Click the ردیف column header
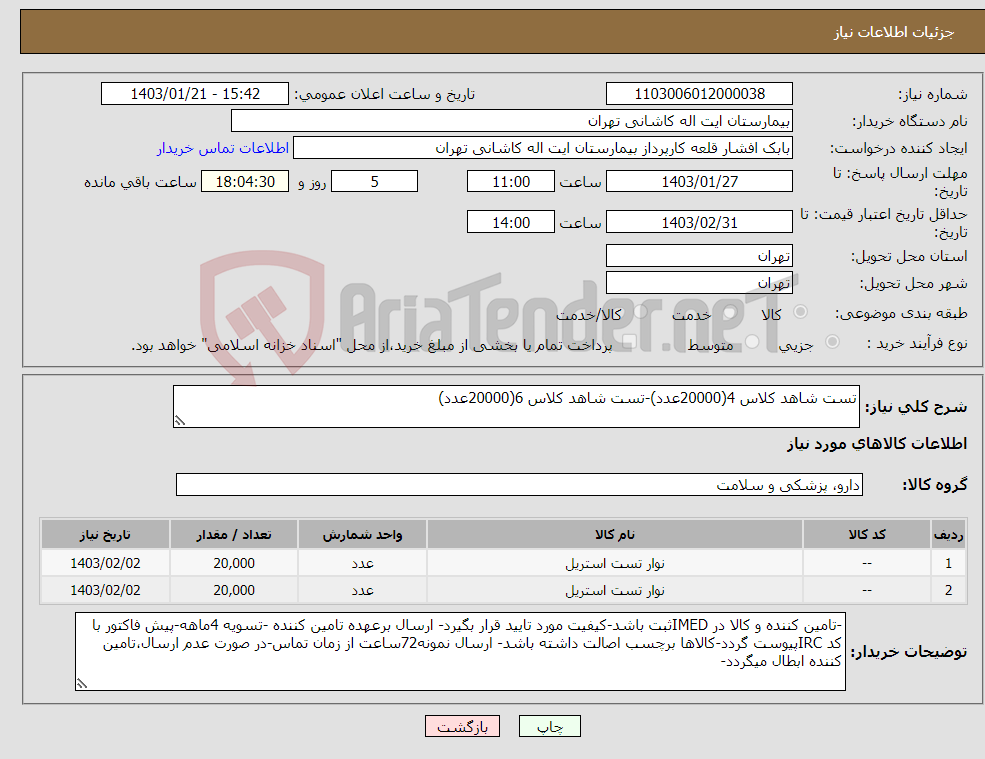 [948, 534]
